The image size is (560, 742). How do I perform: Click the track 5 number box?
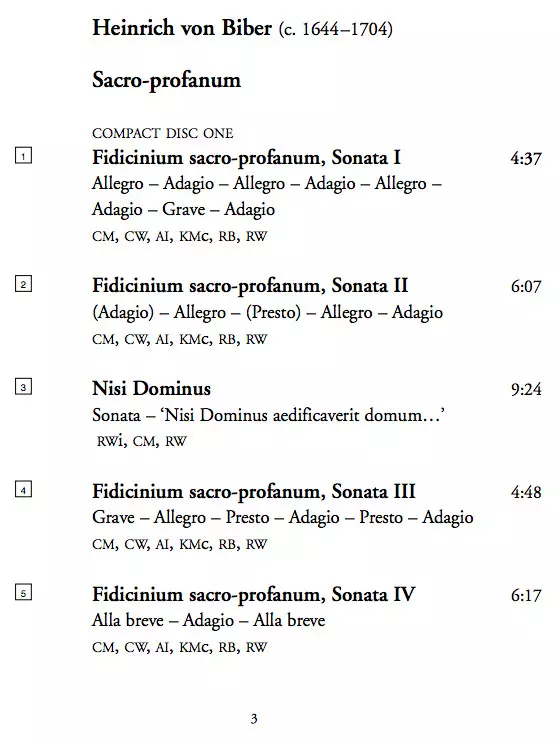23,592
